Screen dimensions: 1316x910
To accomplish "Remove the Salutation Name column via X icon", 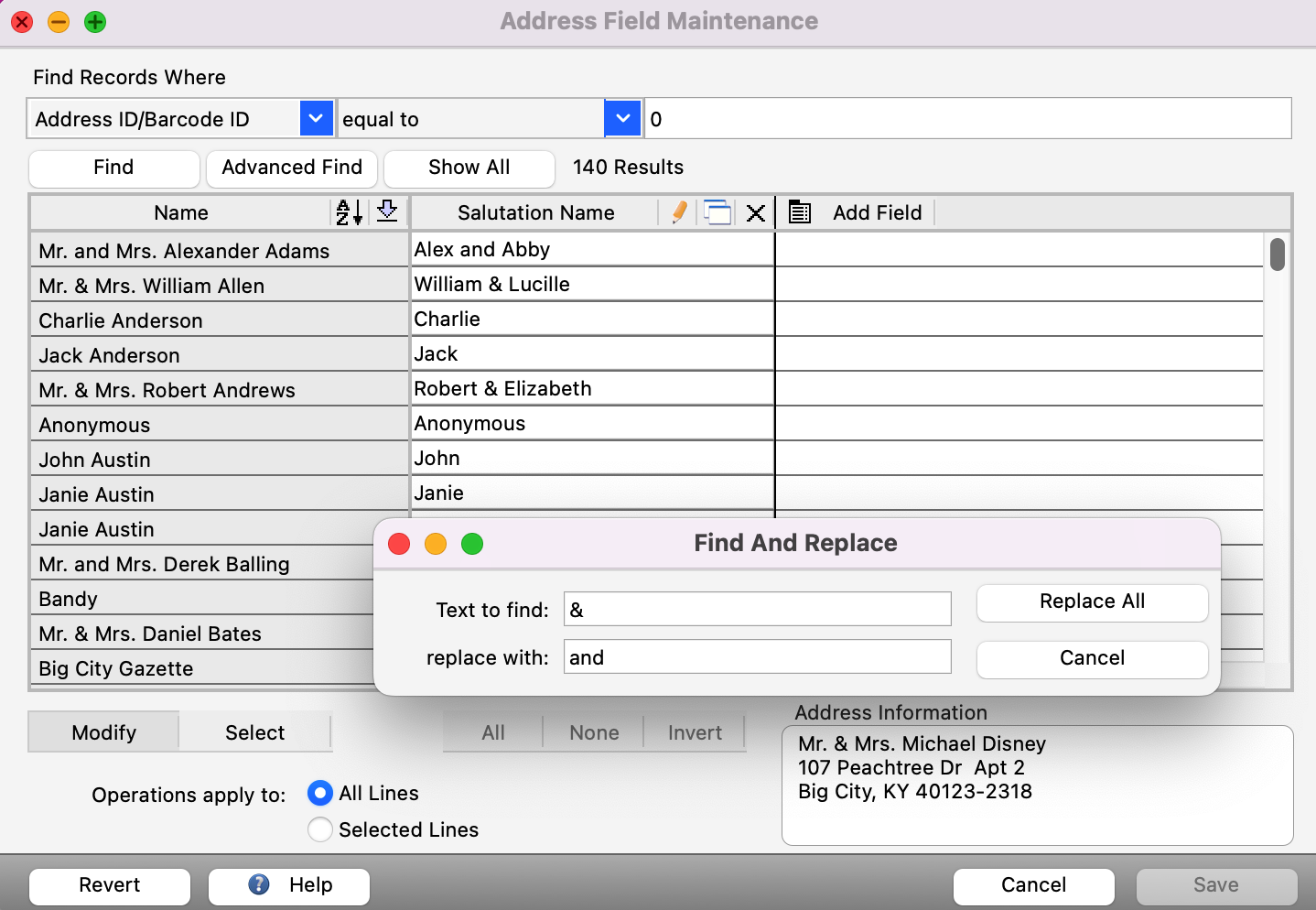I will tap(755, 212).
